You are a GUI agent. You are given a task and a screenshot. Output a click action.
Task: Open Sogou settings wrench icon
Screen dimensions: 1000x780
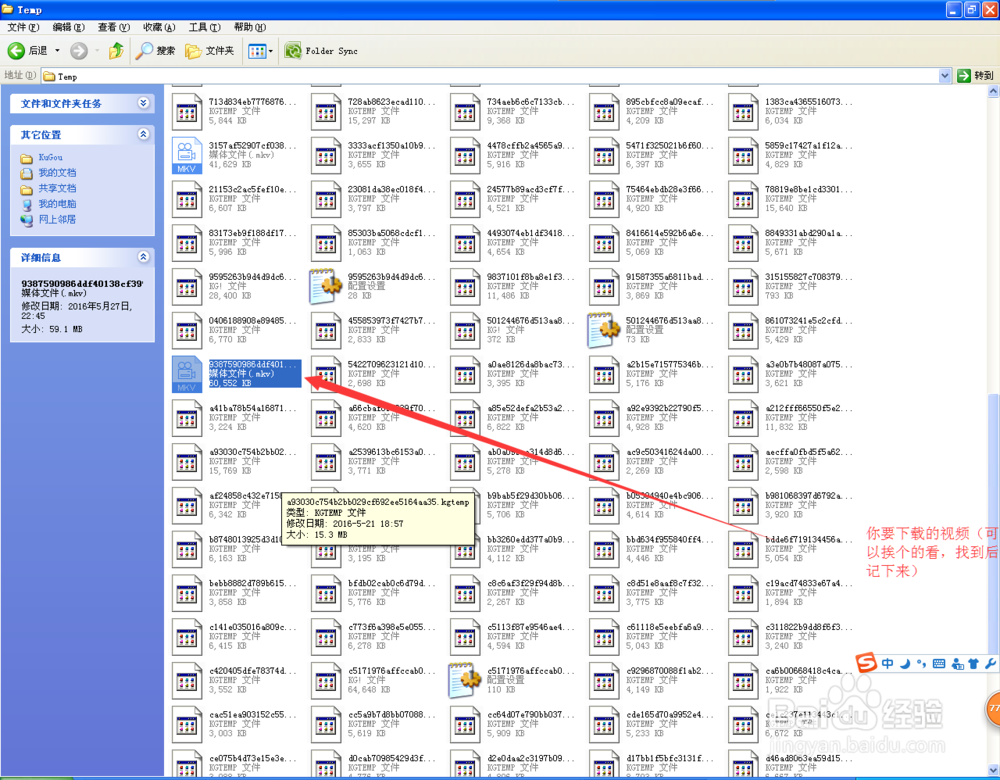tap(990, 664)
